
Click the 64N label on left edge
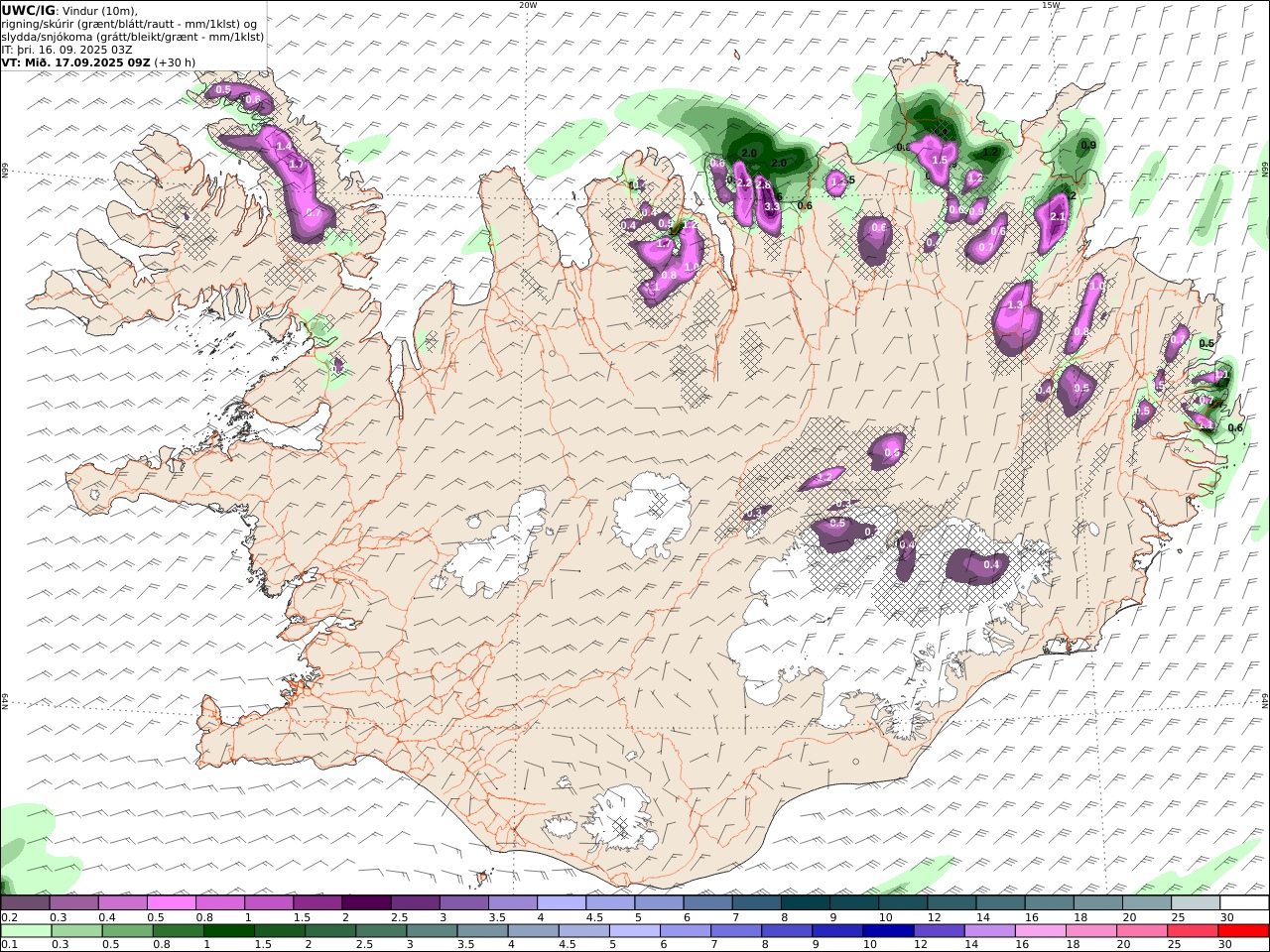[x=5, y=701]
